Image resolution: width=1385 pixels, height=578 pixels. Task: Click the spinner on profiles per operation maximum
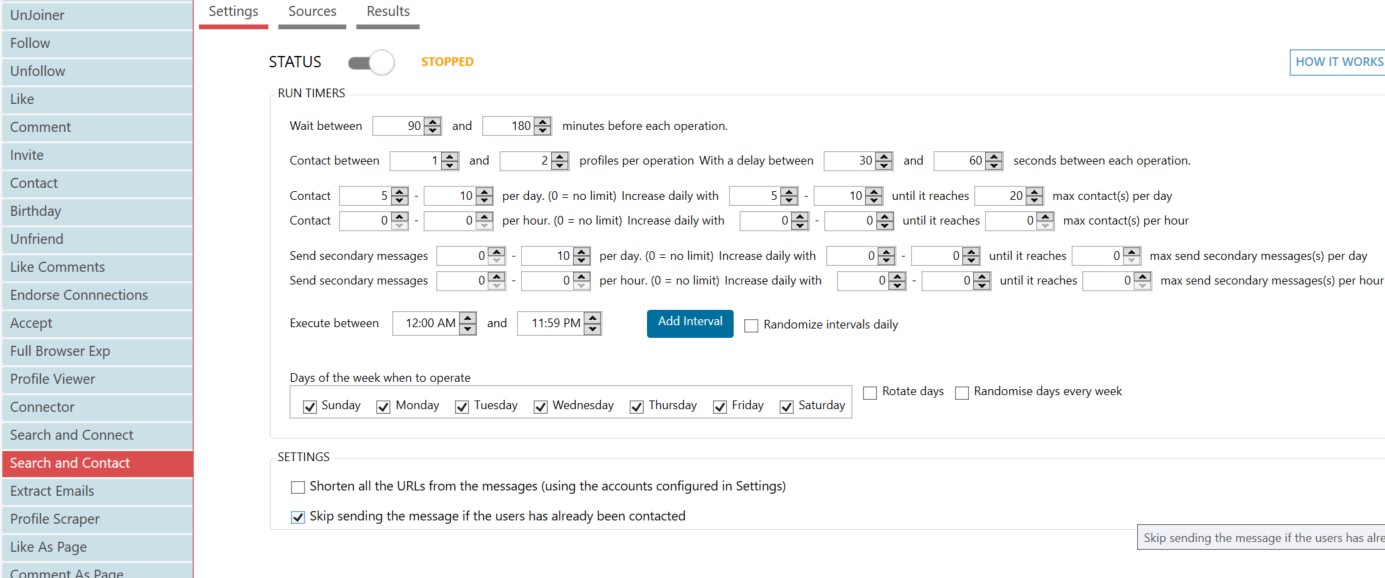pyautogui.click(x=561, y=161)
